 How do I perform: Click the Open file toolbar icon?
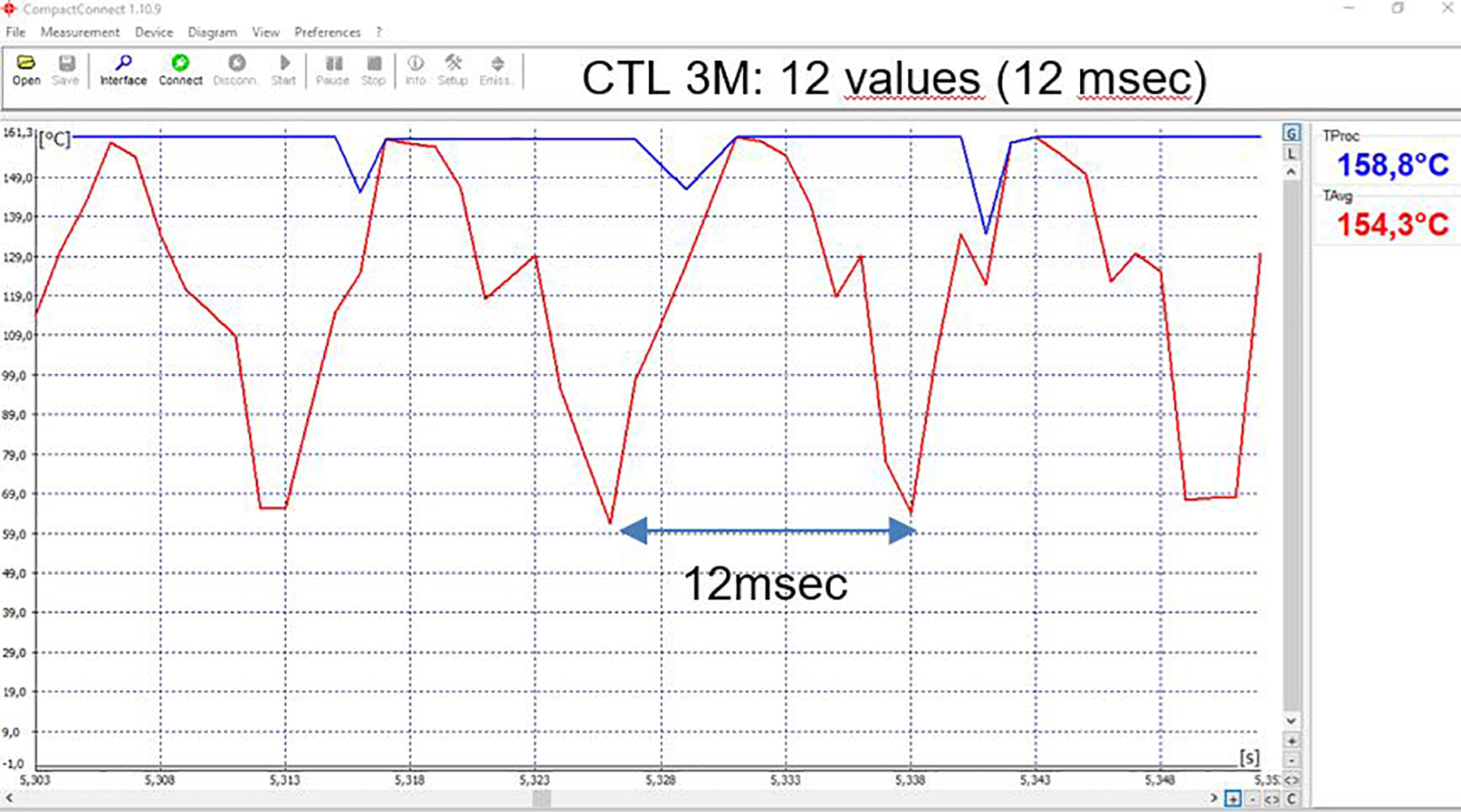click(x=26, y=69)
